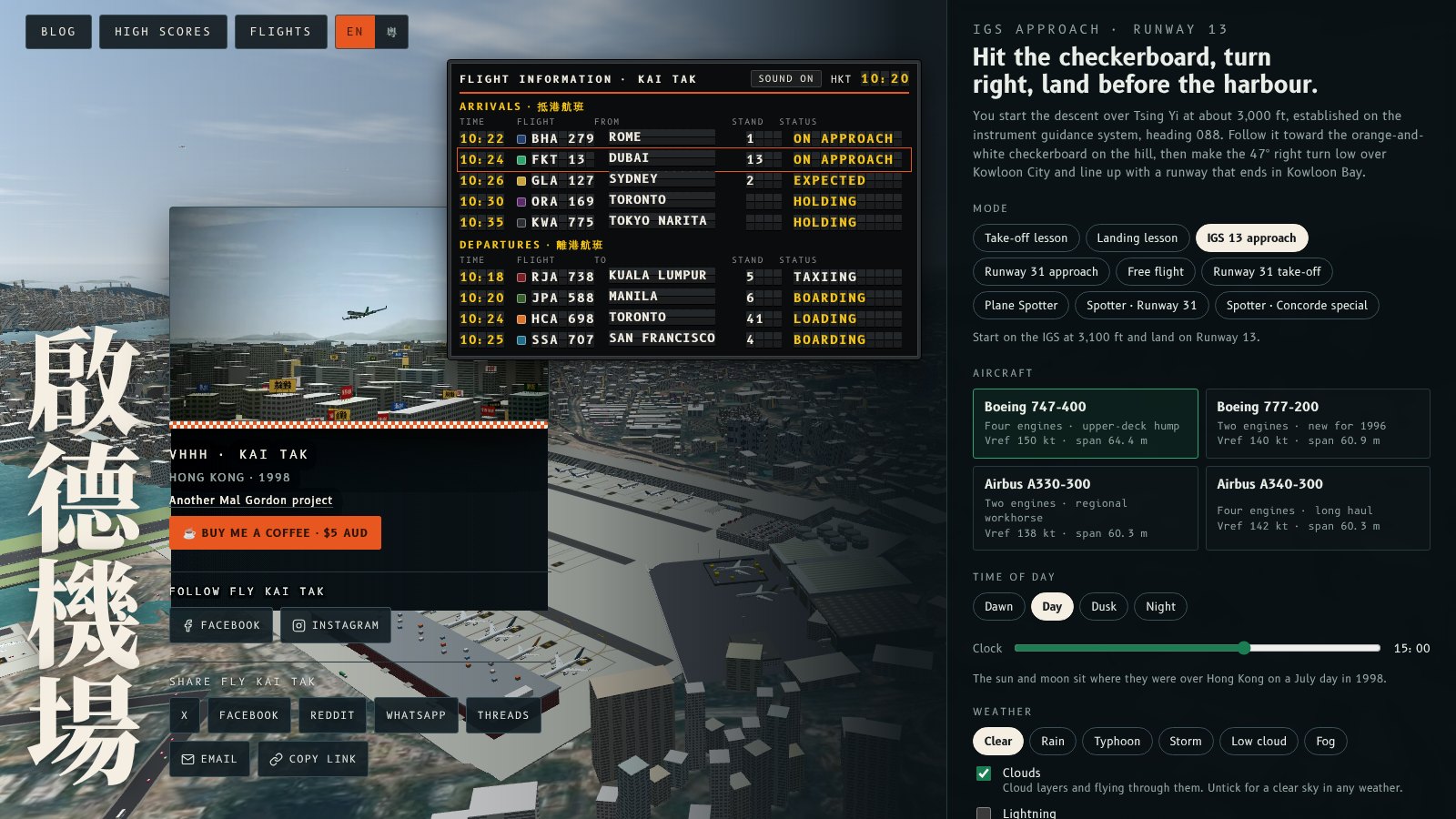This screenshot has height=819, width=1456.
Task: Toggle the Sound On button
Action: pyautogui.click(x=785, y=79)
